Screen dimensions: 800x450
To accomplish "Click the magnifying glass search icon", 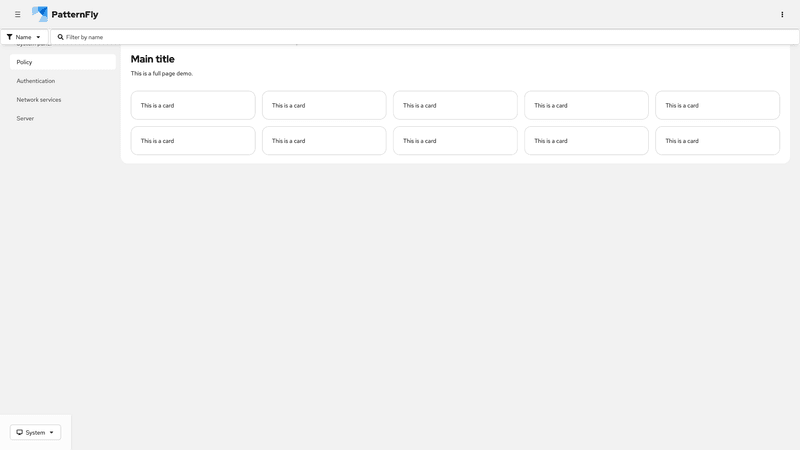I will pyautogui.click(x=60, y=37).
